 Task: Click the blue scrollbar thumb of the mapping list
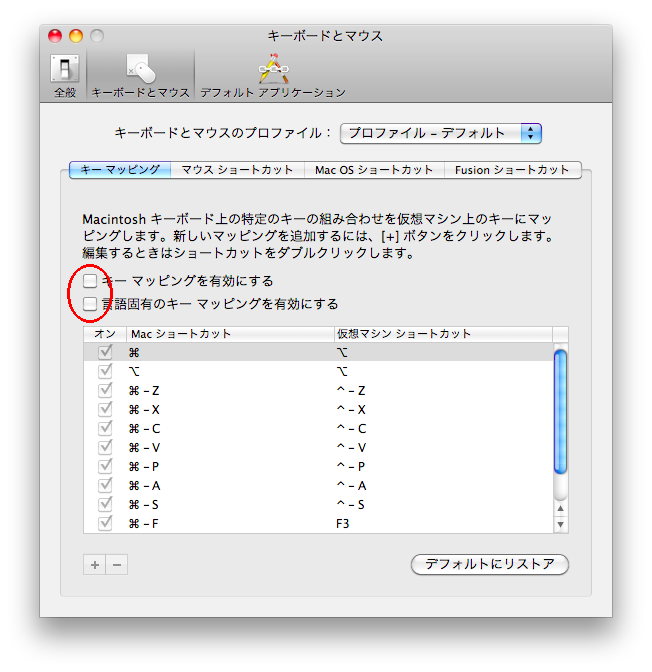[x=560, y=411]
